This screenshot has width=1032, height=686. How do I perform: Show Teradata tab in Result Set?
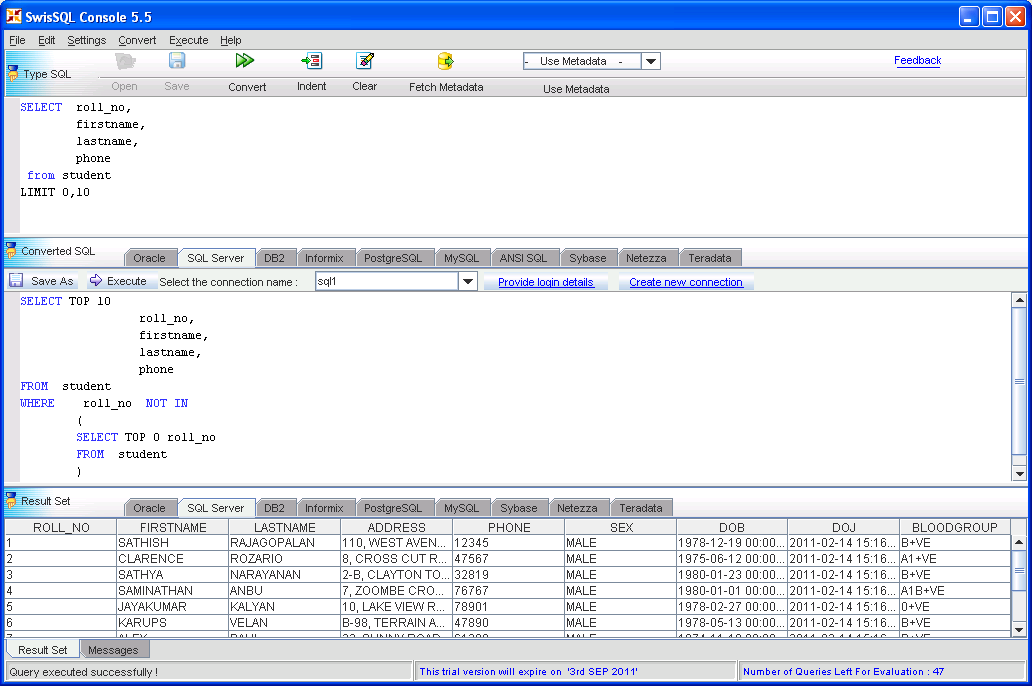pos(641,508)
